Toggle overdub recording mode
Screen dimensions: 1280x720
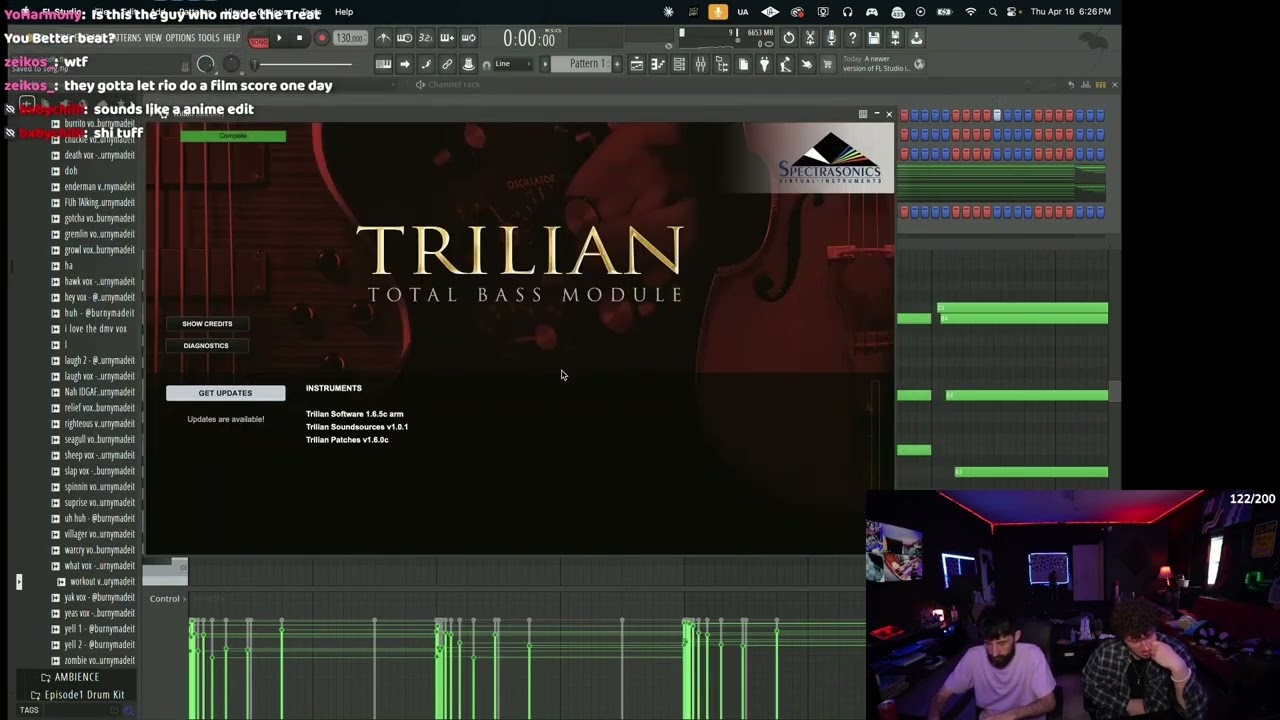click(447, 38)
